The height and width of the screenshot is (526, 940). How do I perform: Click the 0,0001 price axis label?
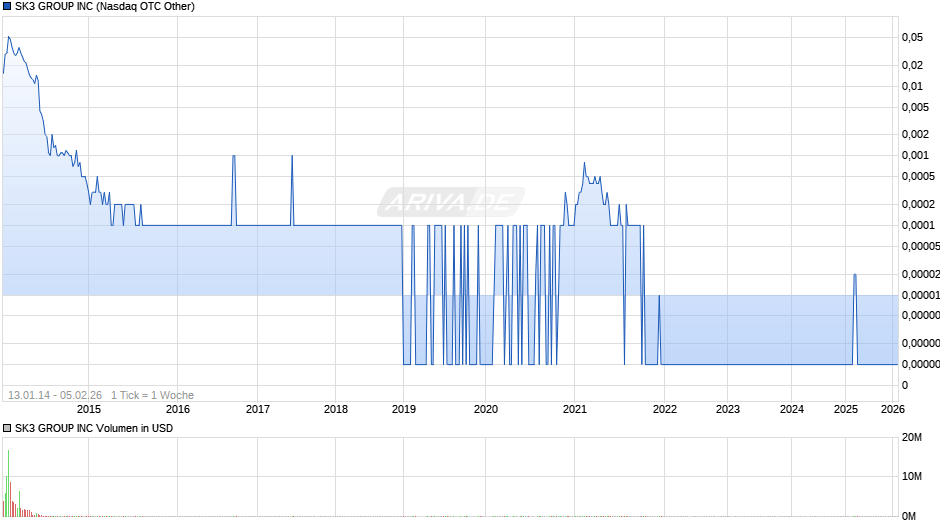click(918, 226)
